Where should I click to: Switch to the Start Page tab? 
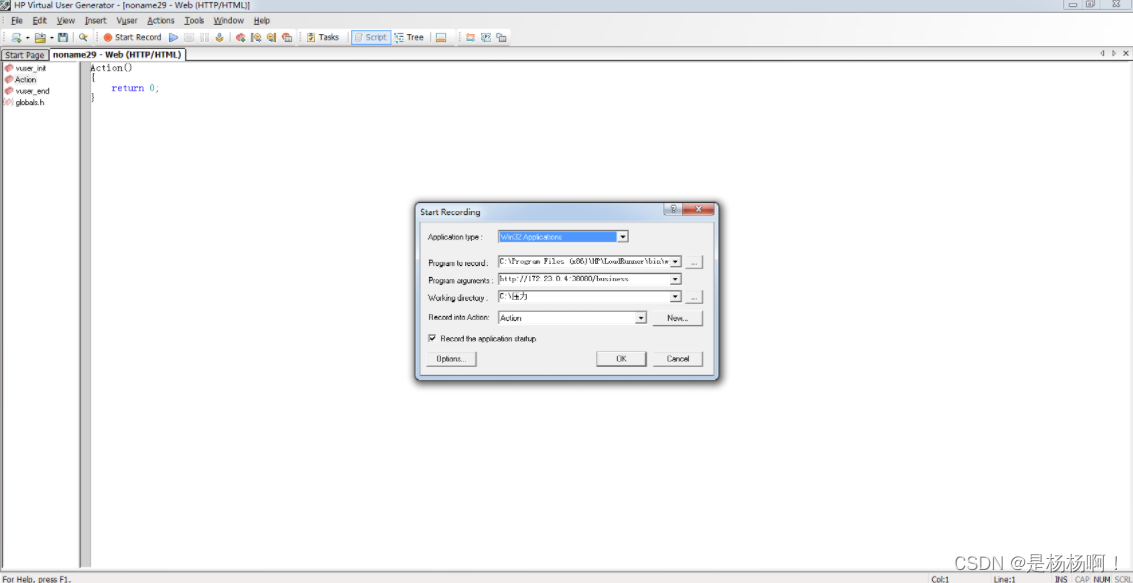pyautogui.click(x=23, y=55)
